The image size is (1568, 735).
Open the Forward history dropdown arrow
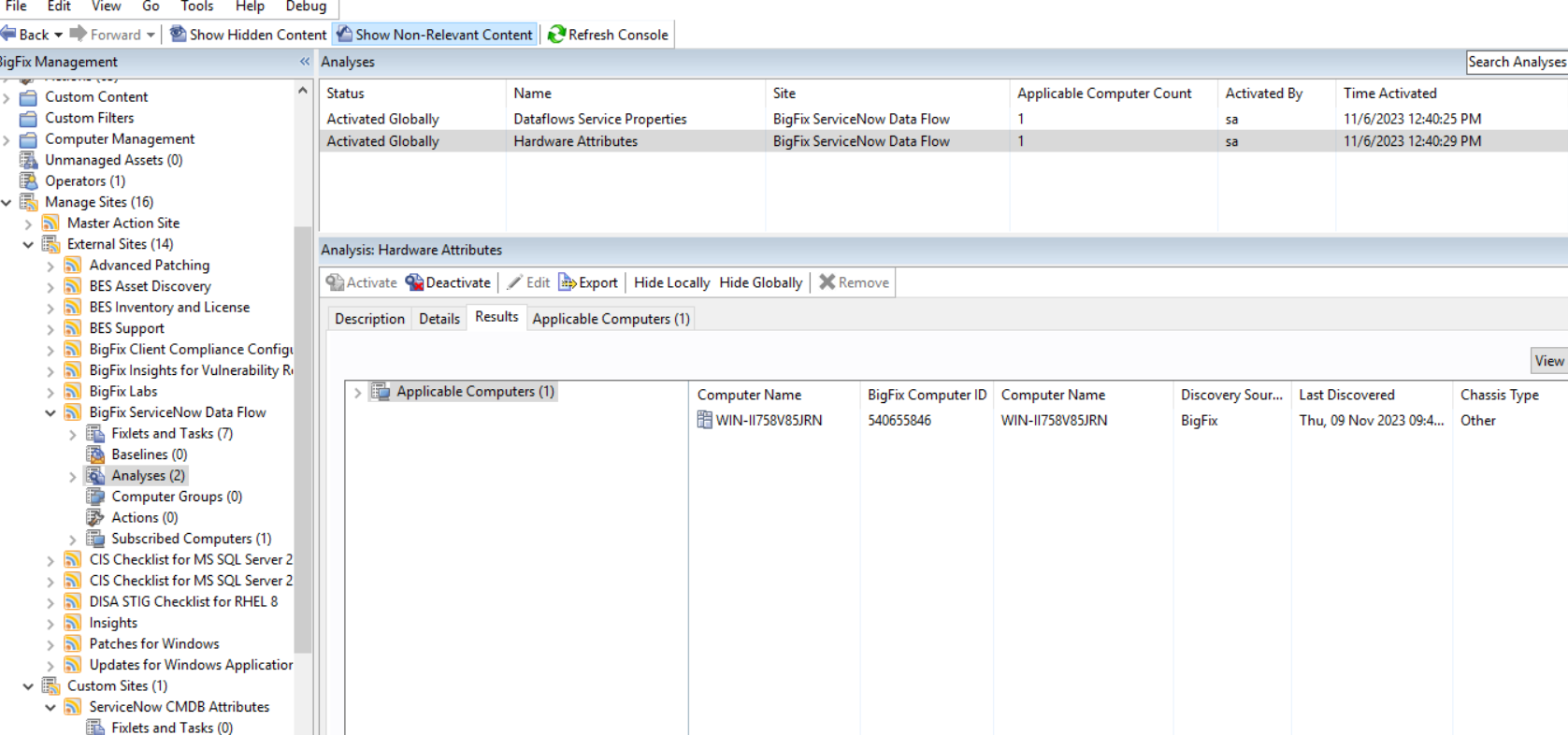tap(151, 35)
